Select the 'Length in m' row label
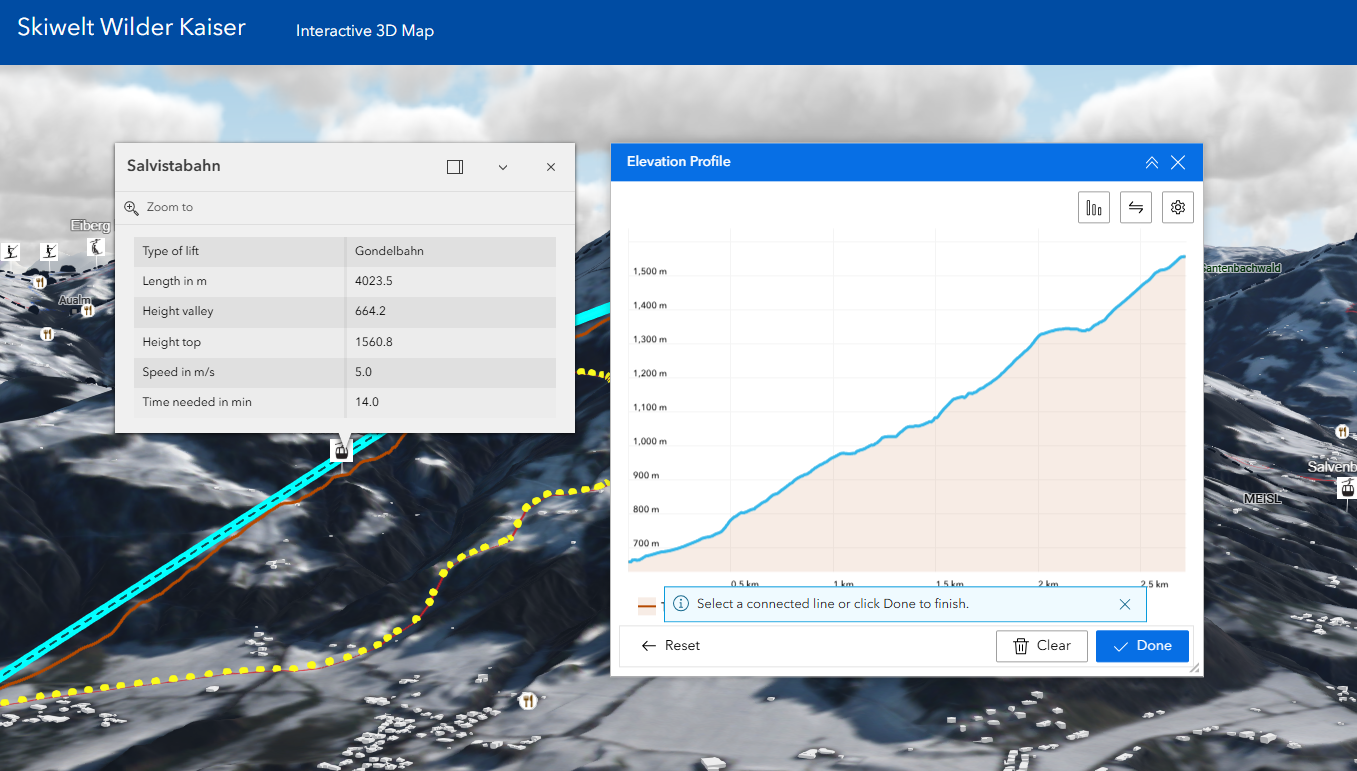The width and height of the screenshot is (1357, 771). [175, 281]
